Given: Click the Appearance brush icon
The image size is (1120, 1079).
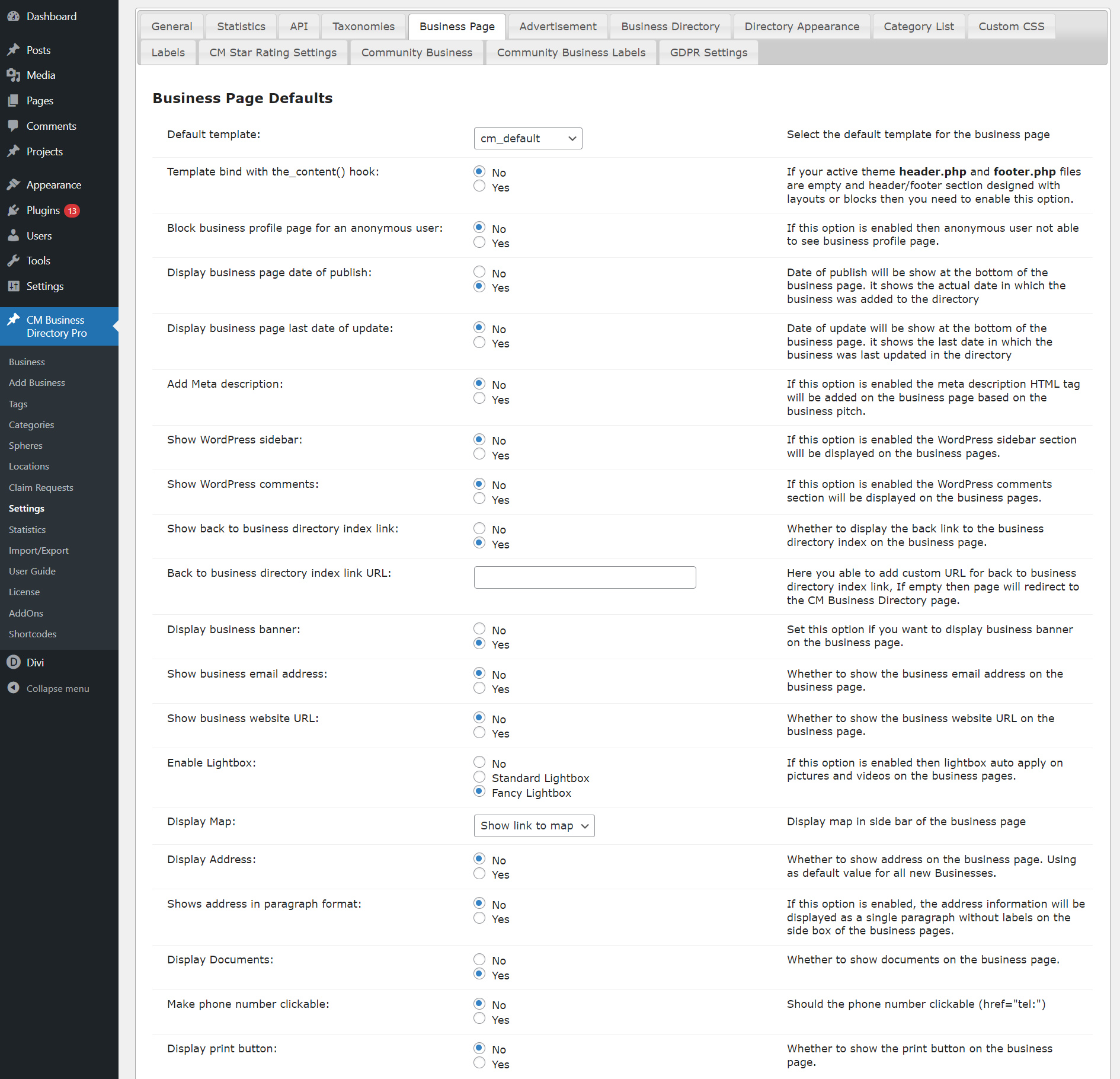Looking at the screenshot, I should tap(14, 184).
